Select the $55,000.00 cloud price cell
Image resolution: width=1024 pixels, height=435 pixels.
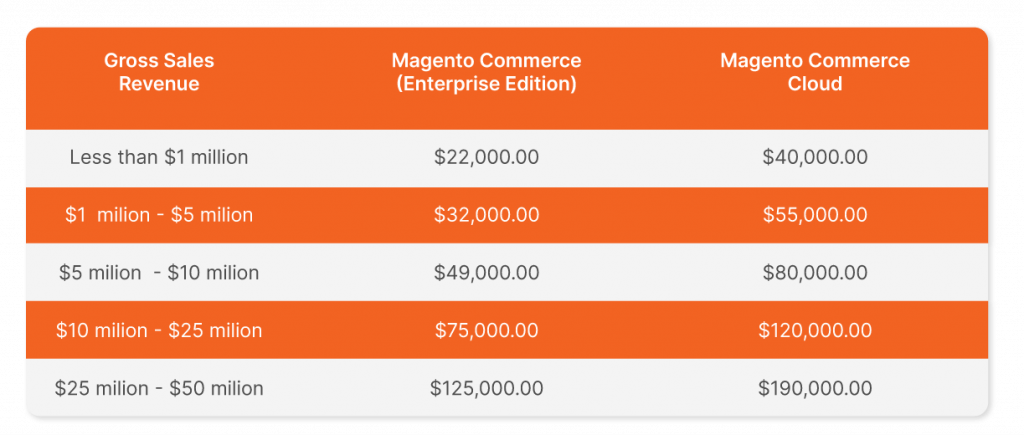tap(814, 215)
